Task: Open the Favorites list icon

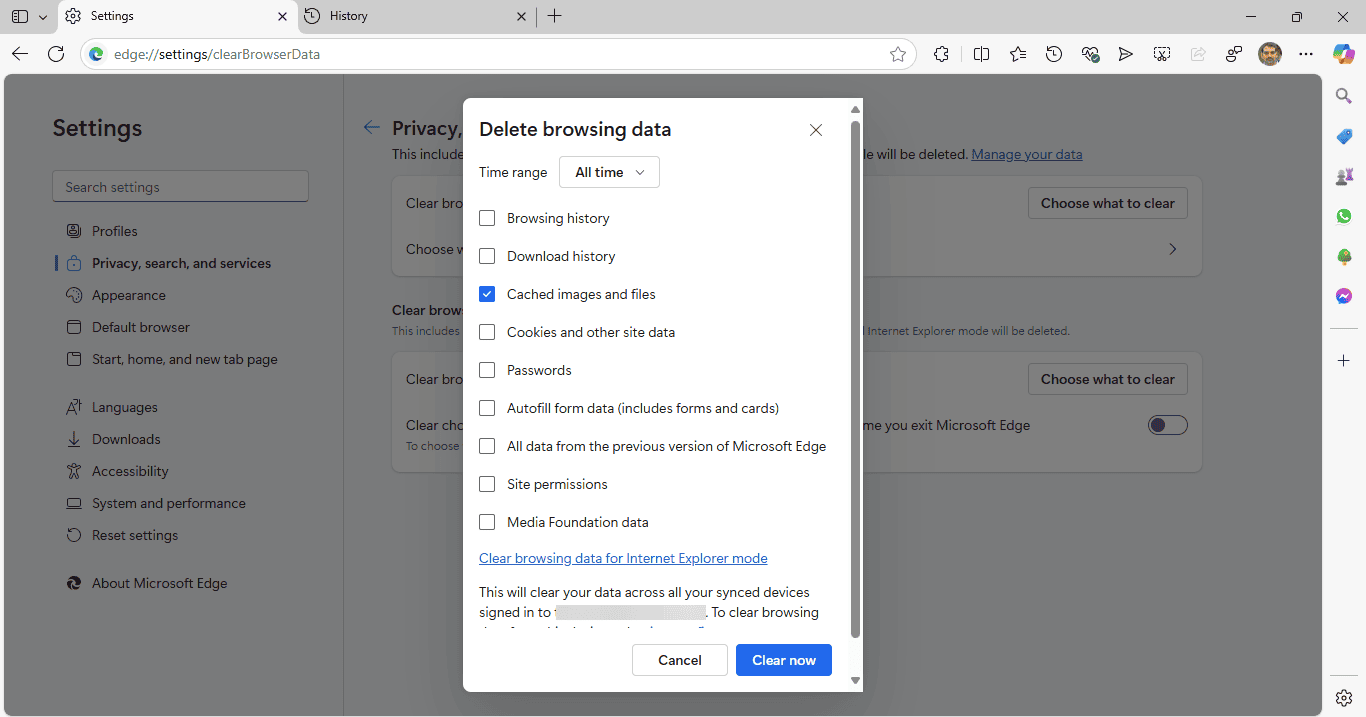Action: (x=1018, y=54)
